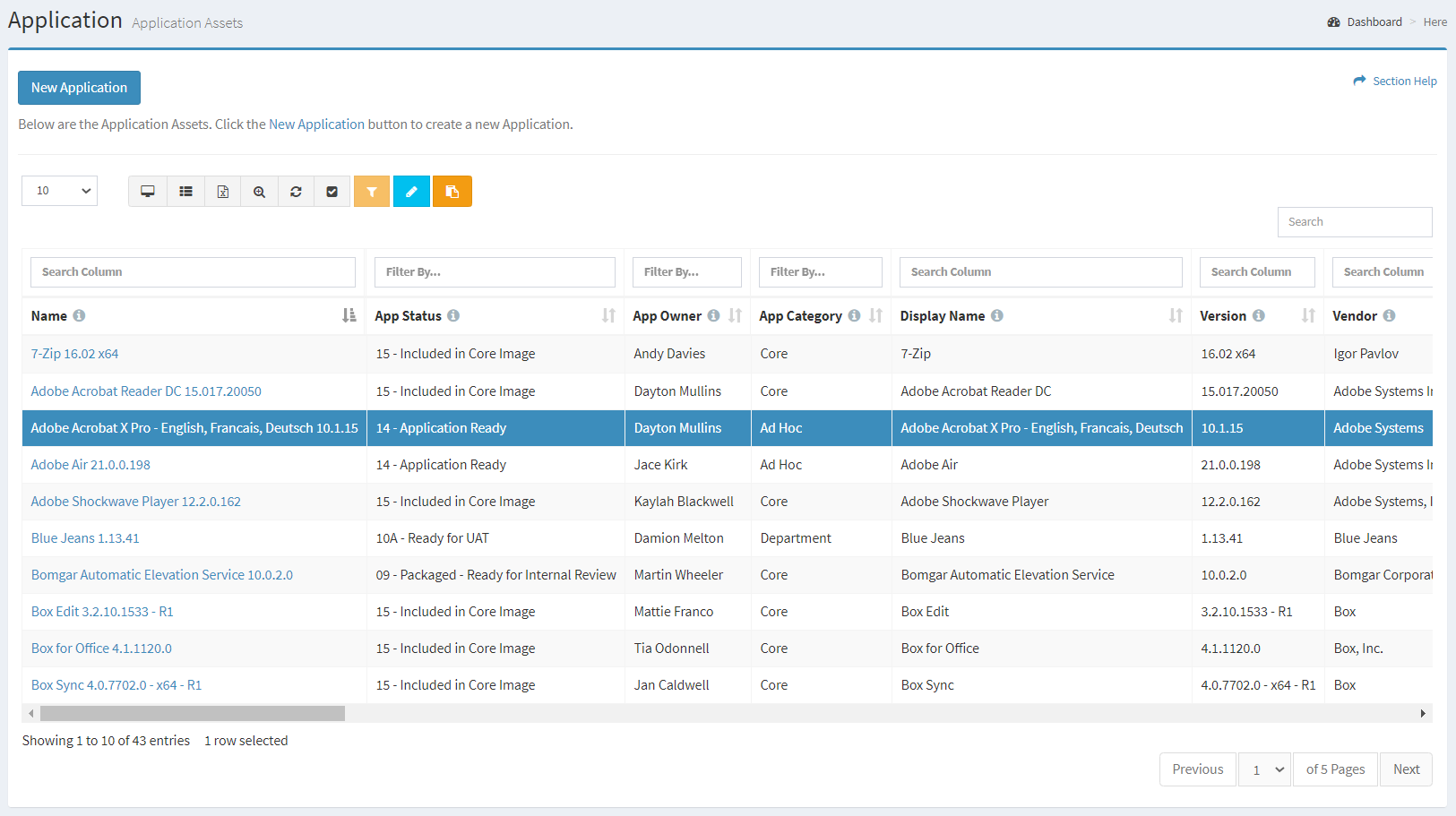Sort by App Category sort arrows
The width and height of the screenshot is (1456, 816).
point(875,315)
